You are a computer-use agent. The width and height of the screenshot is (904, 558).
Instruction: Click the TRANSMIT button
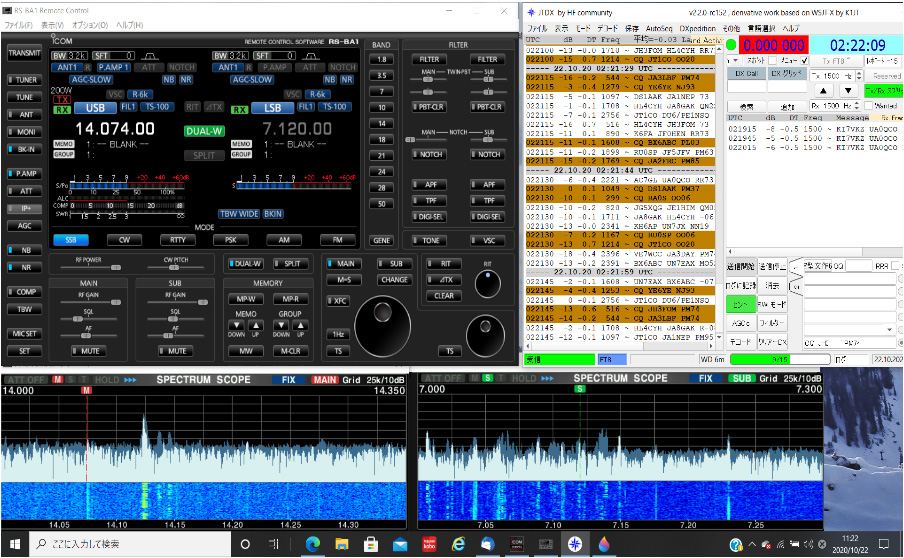coord(24,52)
